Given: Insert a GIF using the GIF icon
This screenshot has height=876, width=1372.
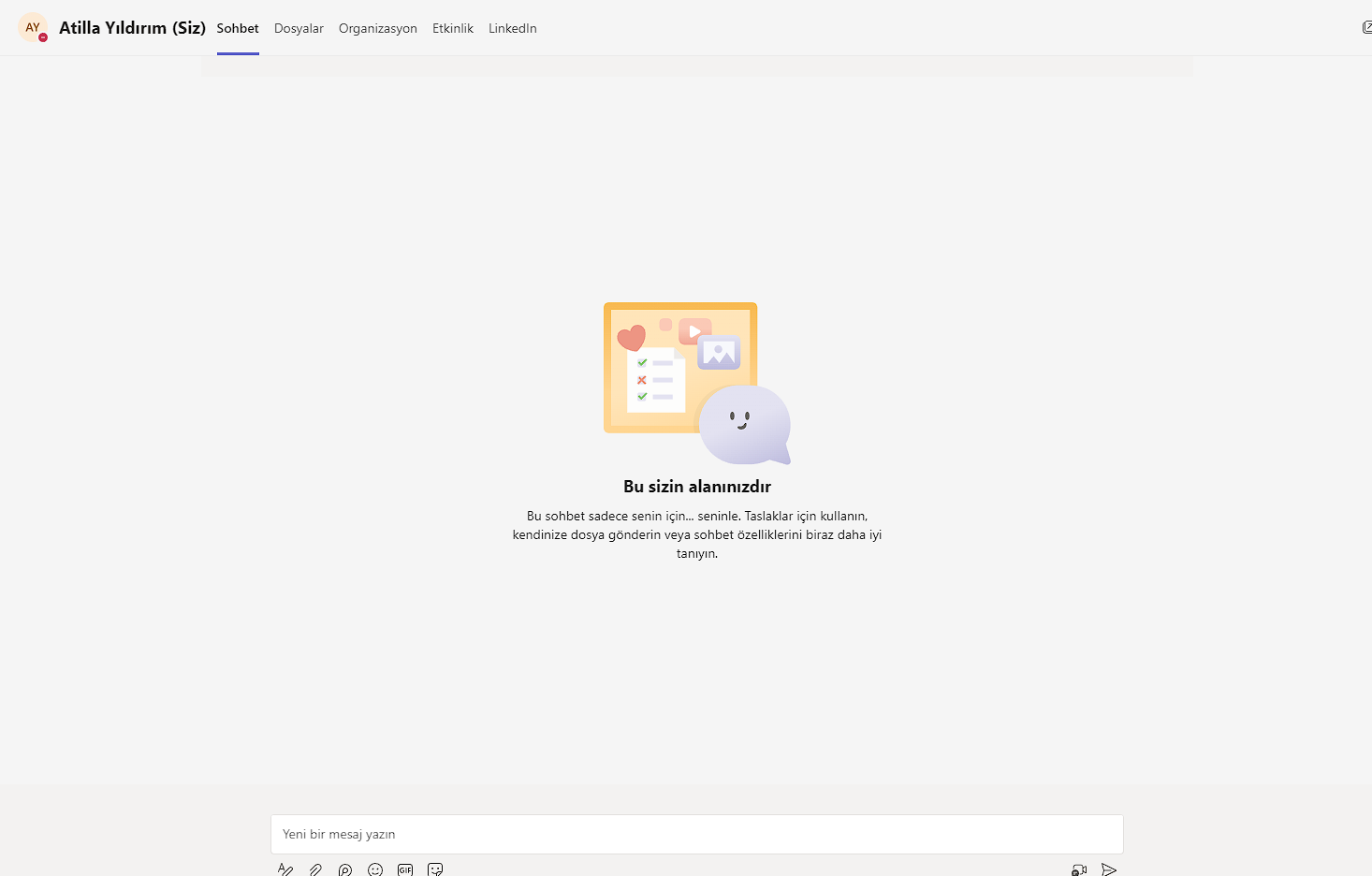Looking at the screenshot, I should pyautogui.click(x=405, y=869).
